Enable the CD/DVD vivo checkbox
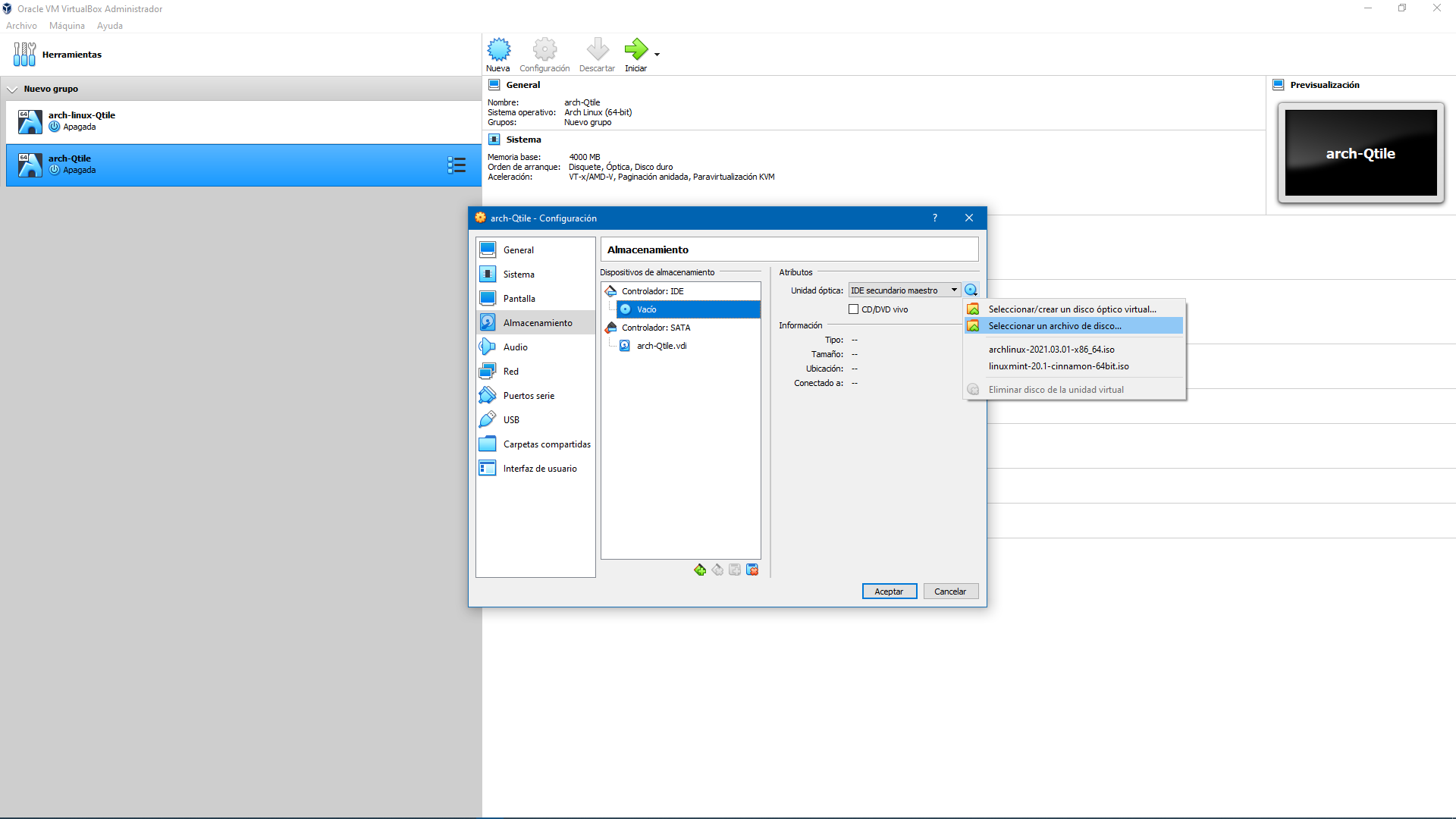This screenshot has width=1456, height=819. (853, 309)
